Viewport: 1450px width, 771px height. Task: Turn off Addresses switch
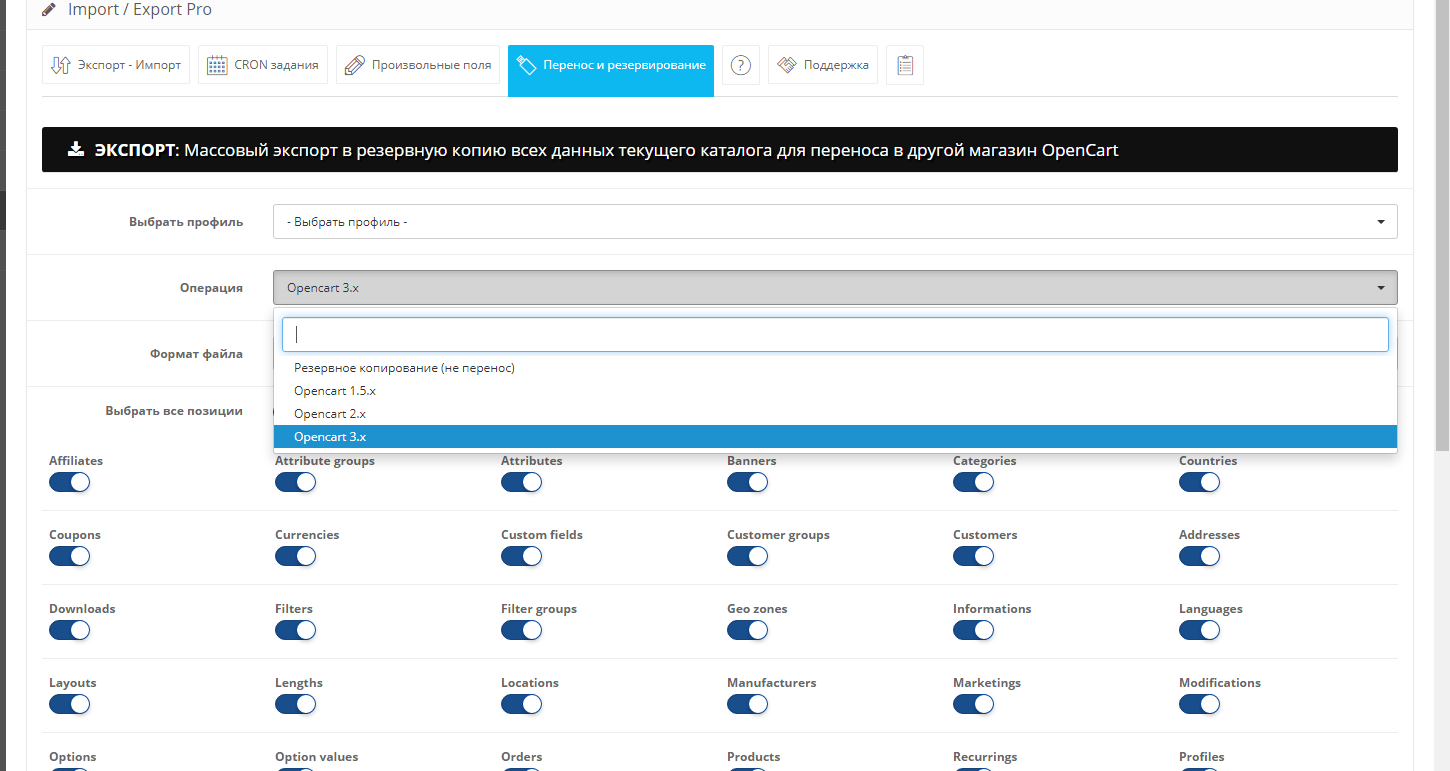1199,556
